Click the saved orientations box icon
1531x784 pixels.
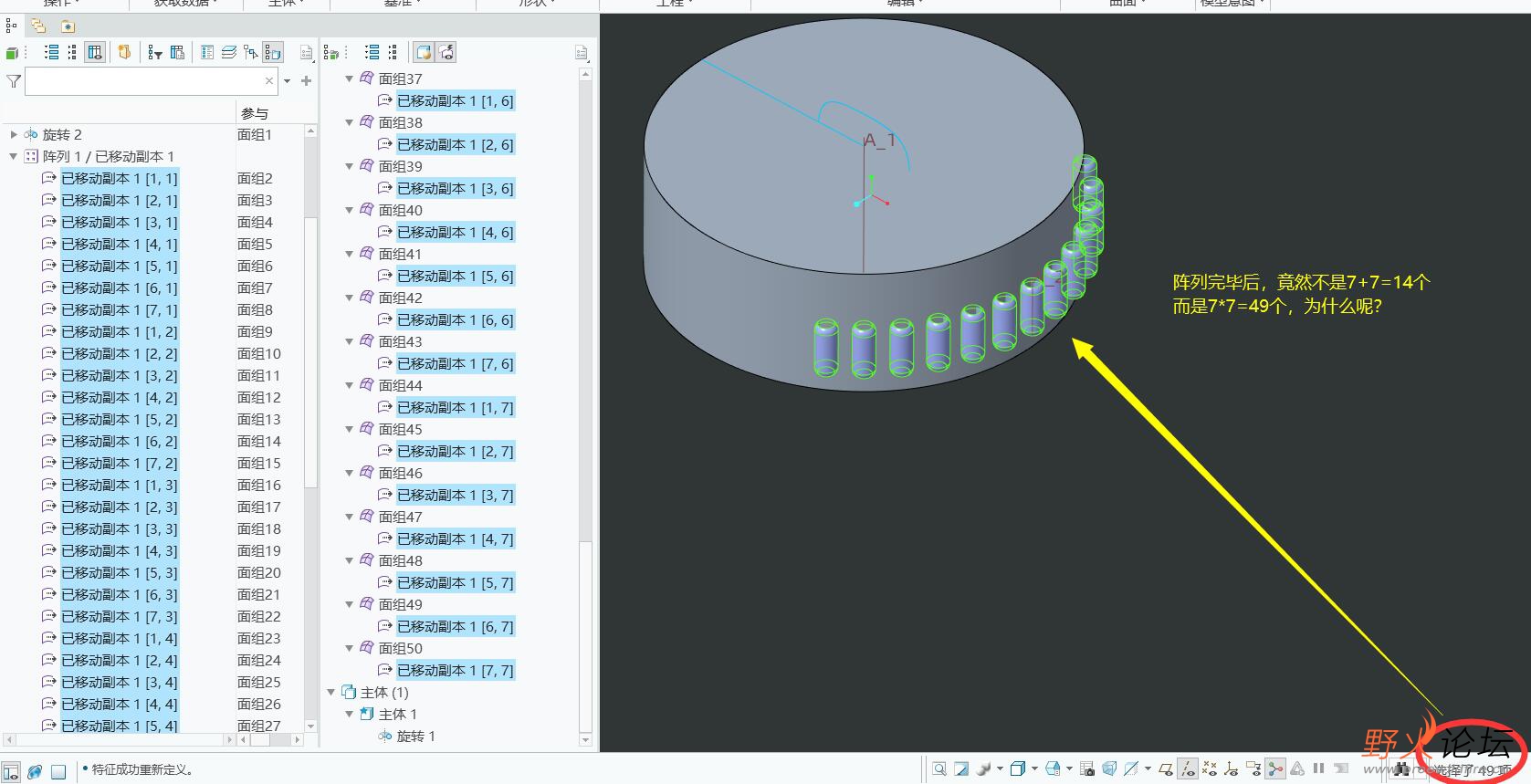pos(1054,768)
